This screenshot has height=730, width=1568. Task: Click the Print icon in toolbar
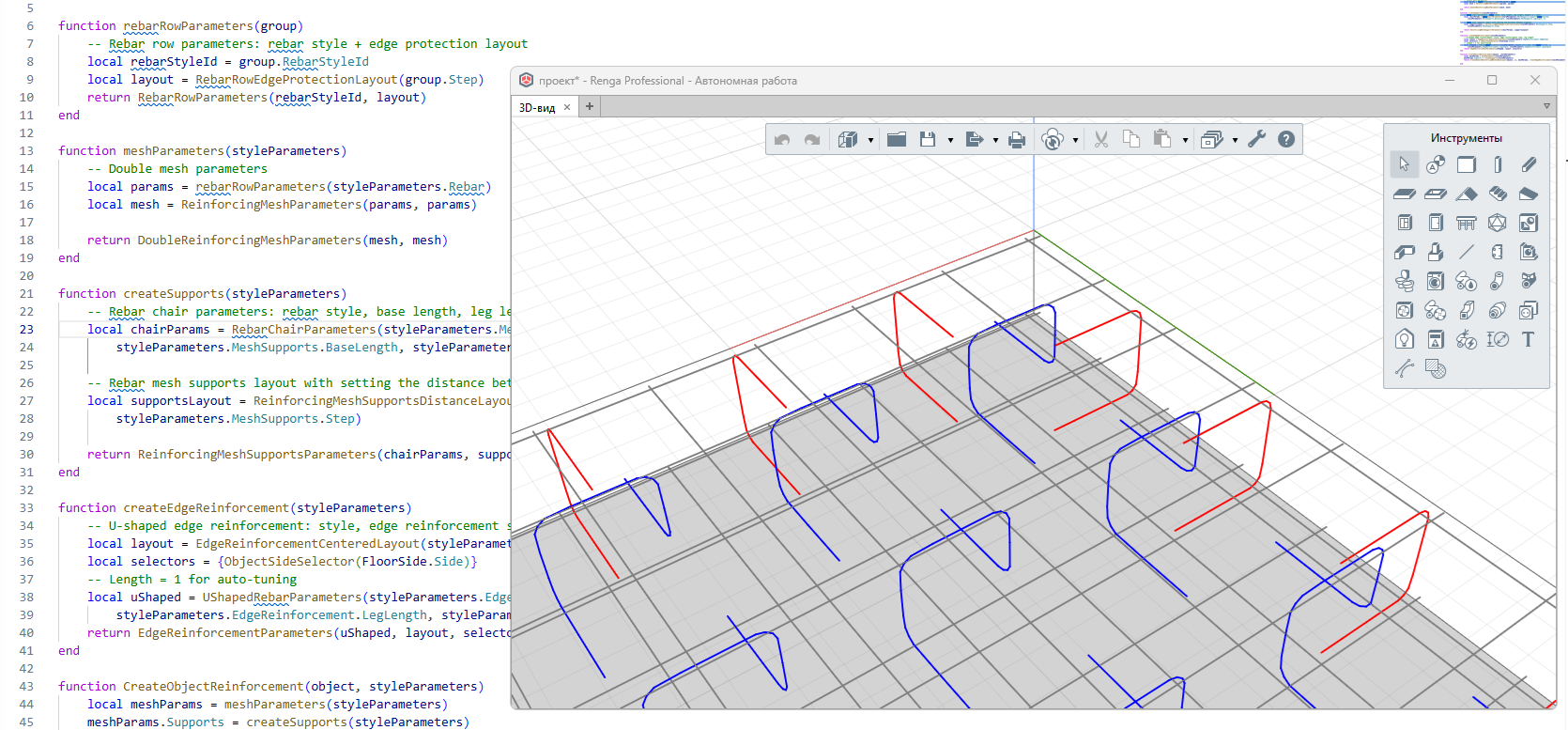point(1017,140)
